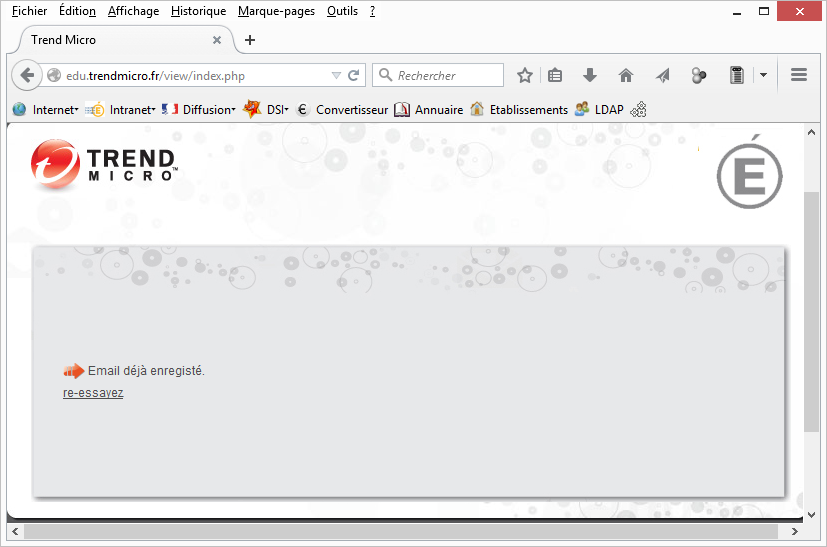This screenshot has height=547, width=827.
Task: Open a new tab with plus button
Action: (250, 40)
